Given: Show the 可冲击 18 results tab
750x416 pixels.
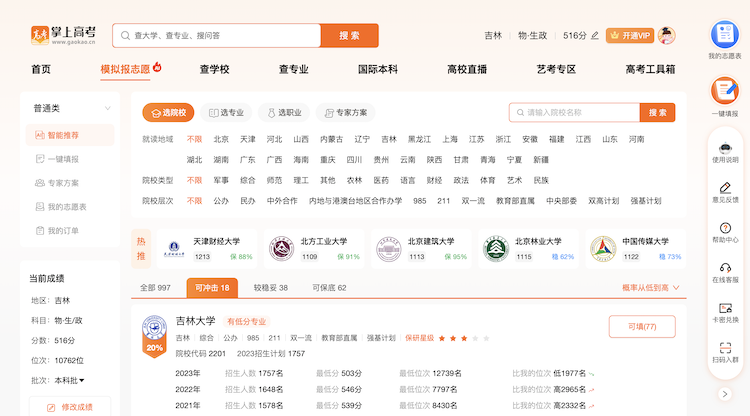Looking at the screenshot, I should click(x=212, y=288).
